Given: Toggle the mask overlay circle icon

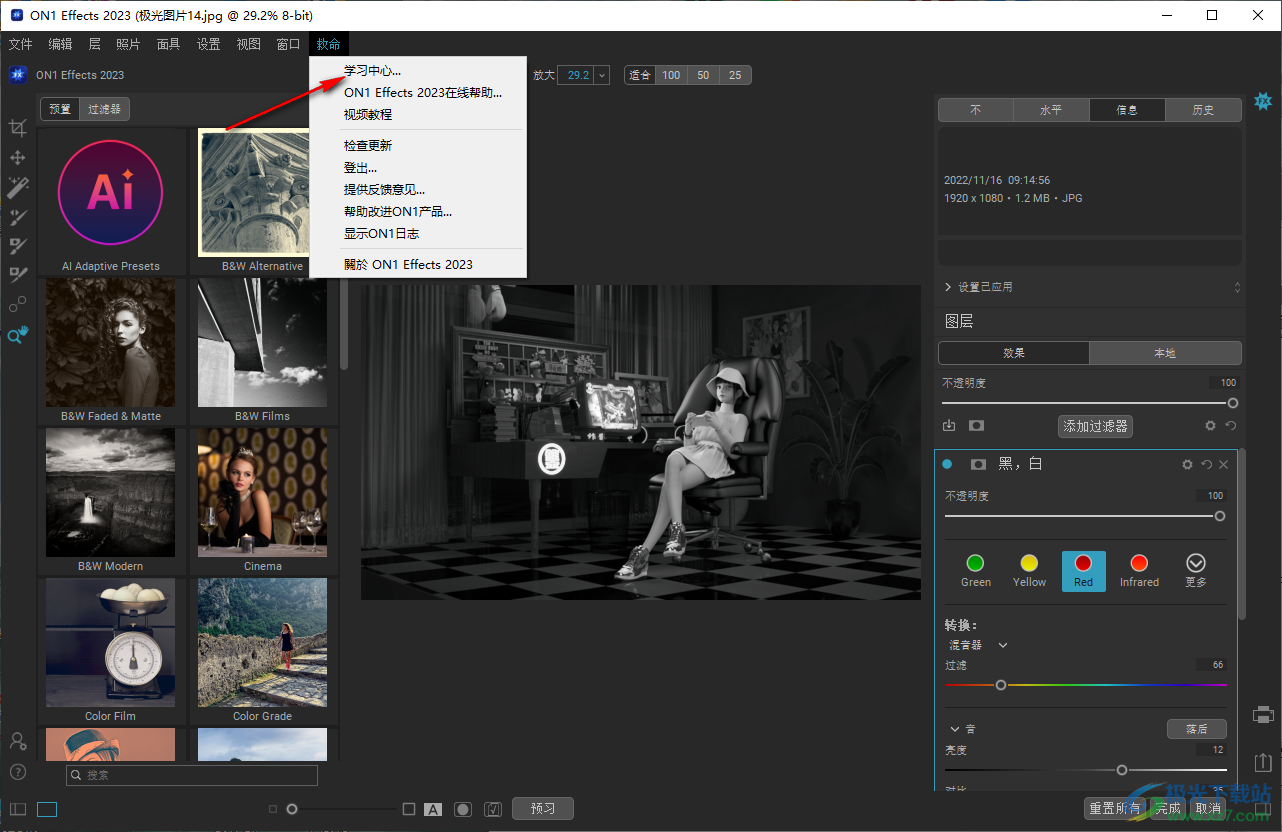Looking at the screenshot, I should (463, 809).
